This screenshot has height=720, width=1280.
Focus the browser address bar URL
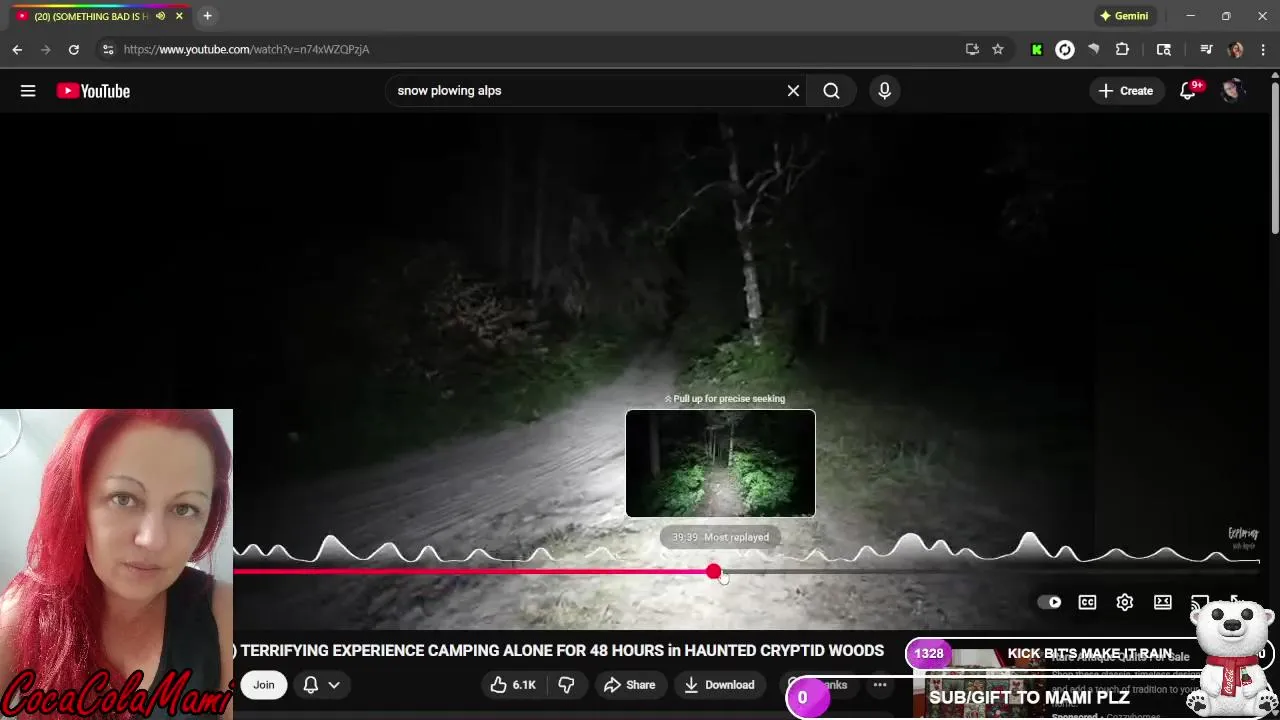(x=246, y=49)
